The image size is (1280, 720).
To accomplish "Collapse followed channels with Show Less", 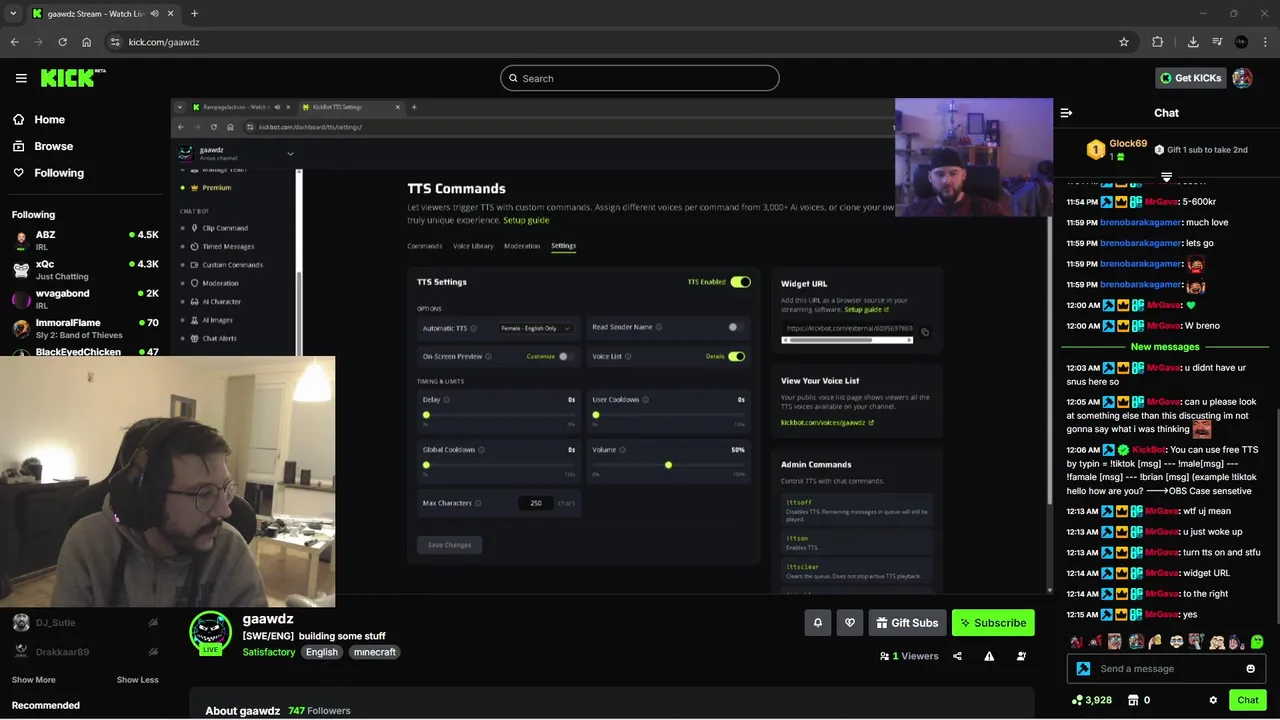I will tap(137, 680).
